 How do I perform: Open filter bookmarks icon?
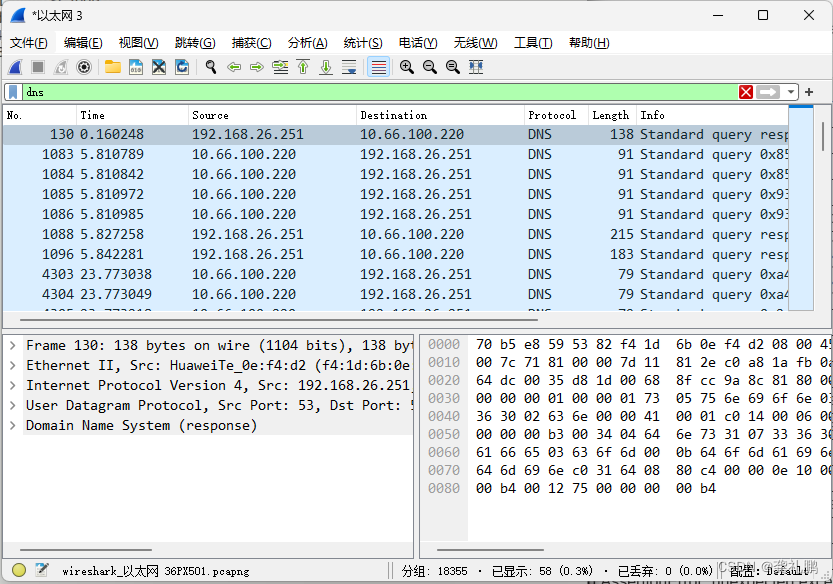pos(13,92)
